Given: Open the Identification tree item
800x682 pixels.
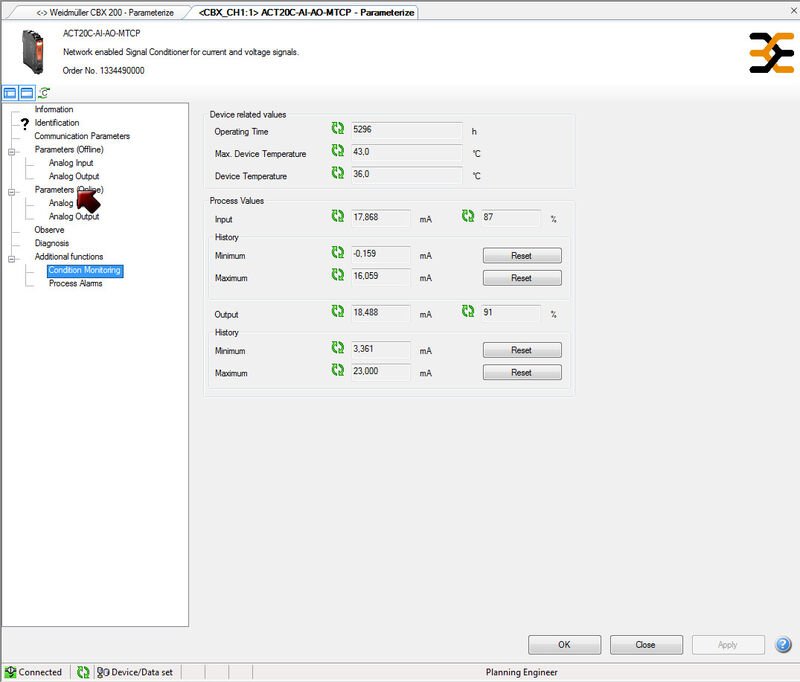Looking at the screenshot, I should click(57, 122).
